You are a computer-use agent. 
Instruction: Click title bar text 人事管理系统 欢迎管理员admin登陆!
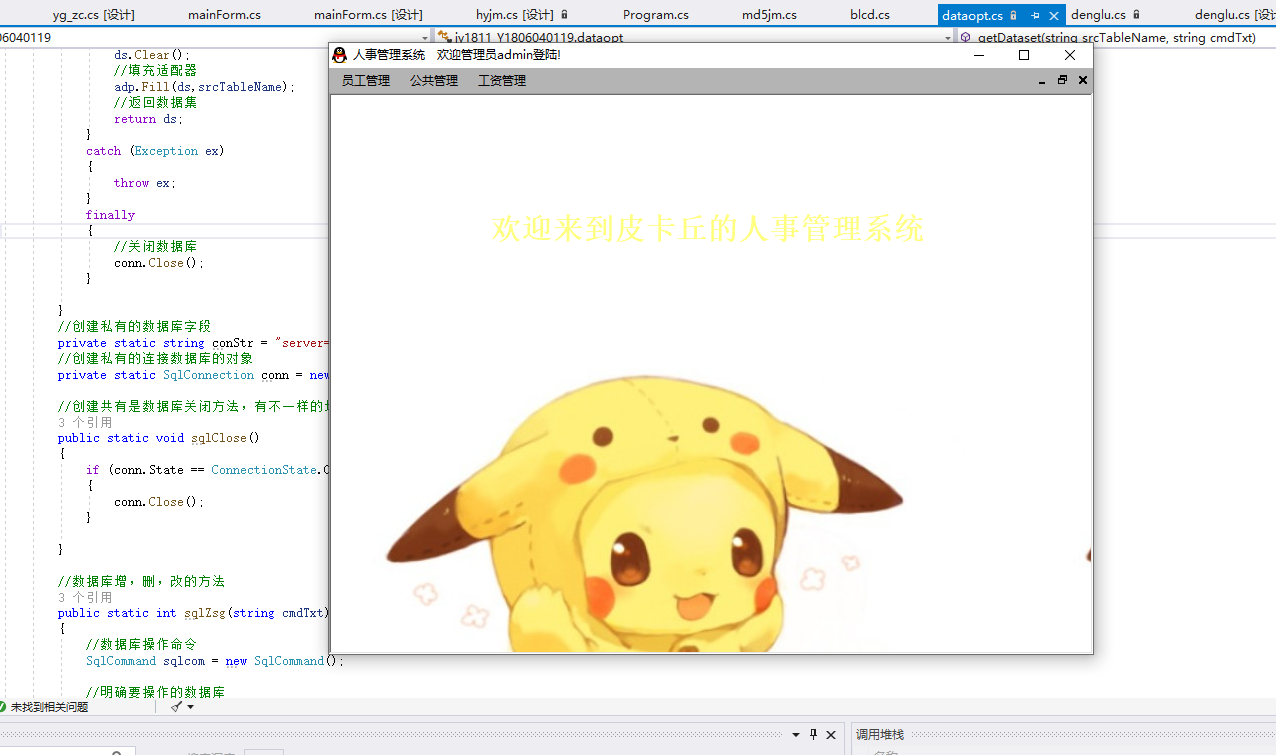[457, 55]
